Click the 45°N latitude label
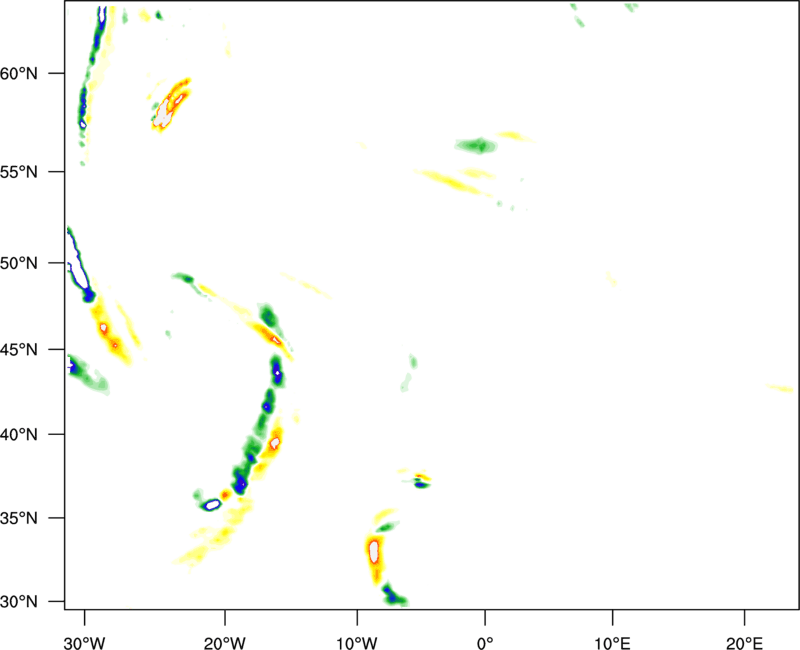The image size is (800, 650). pyautogui.click(x=19, y=349)
